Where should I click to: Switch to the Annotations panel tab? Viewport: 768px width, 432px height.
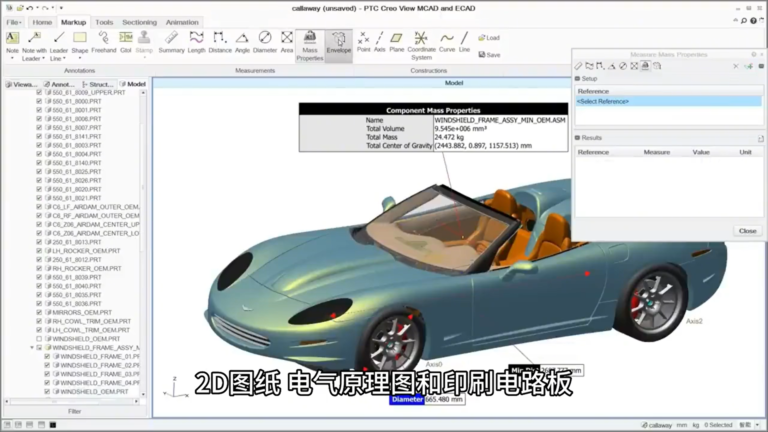(x=59, y=84)
